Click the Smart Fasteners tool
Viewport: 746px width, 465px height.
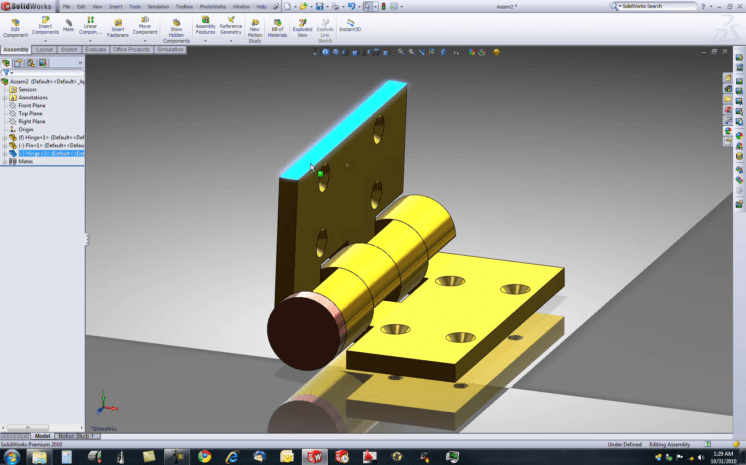pyautogui.click(x=118, y=28)
